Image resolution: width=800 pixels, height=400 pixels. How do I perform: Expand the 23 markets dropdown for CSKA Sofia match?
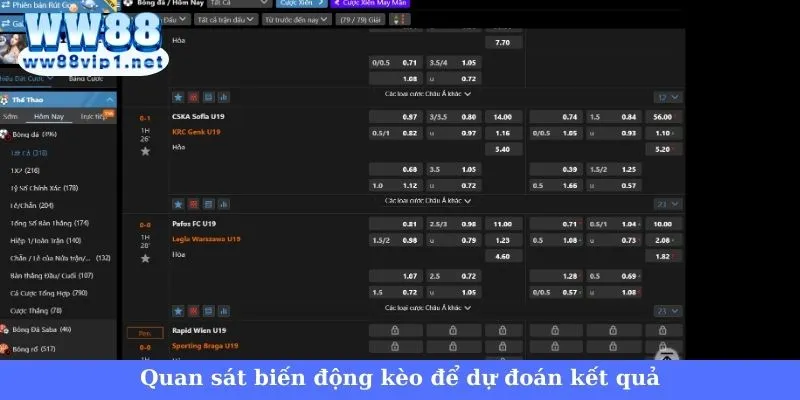tap(668, 204)
